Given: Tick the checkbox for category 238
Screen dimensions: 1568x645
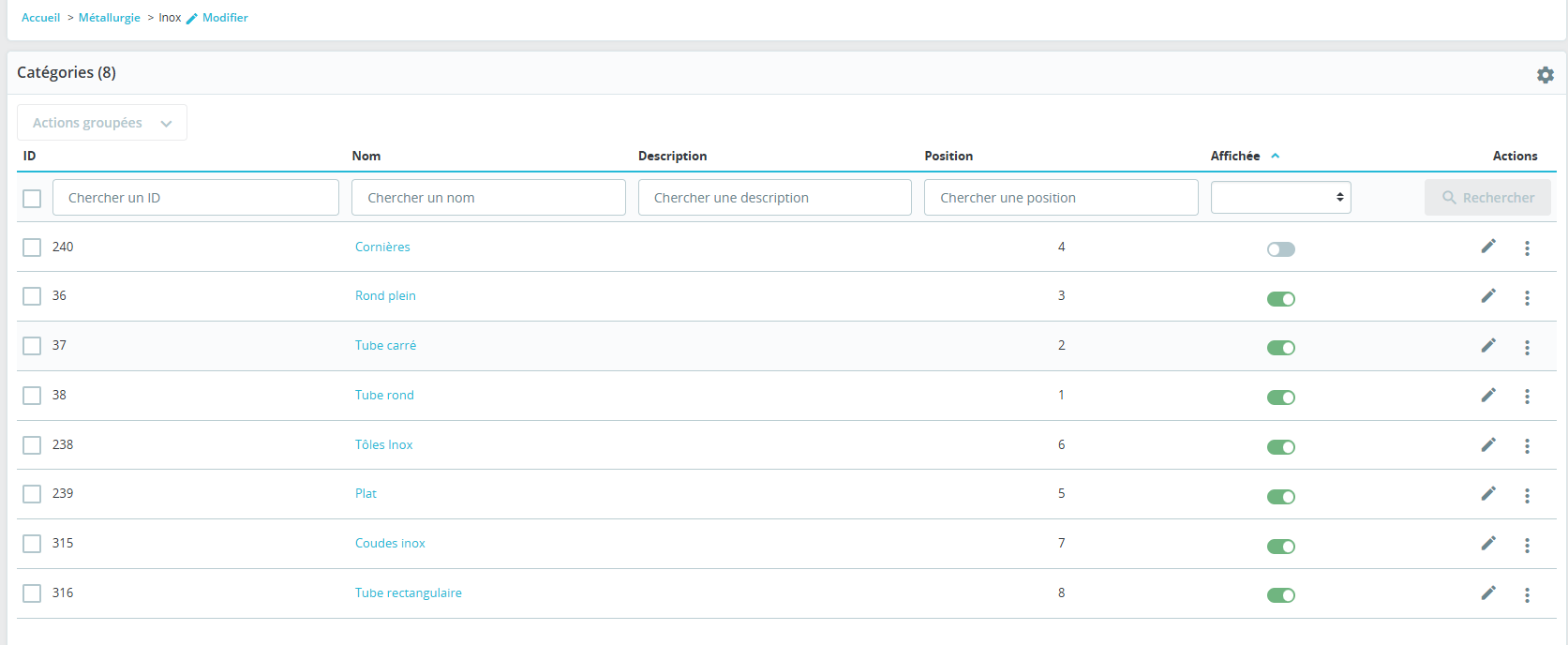Looking at the screenshot, I should (32, 445).
